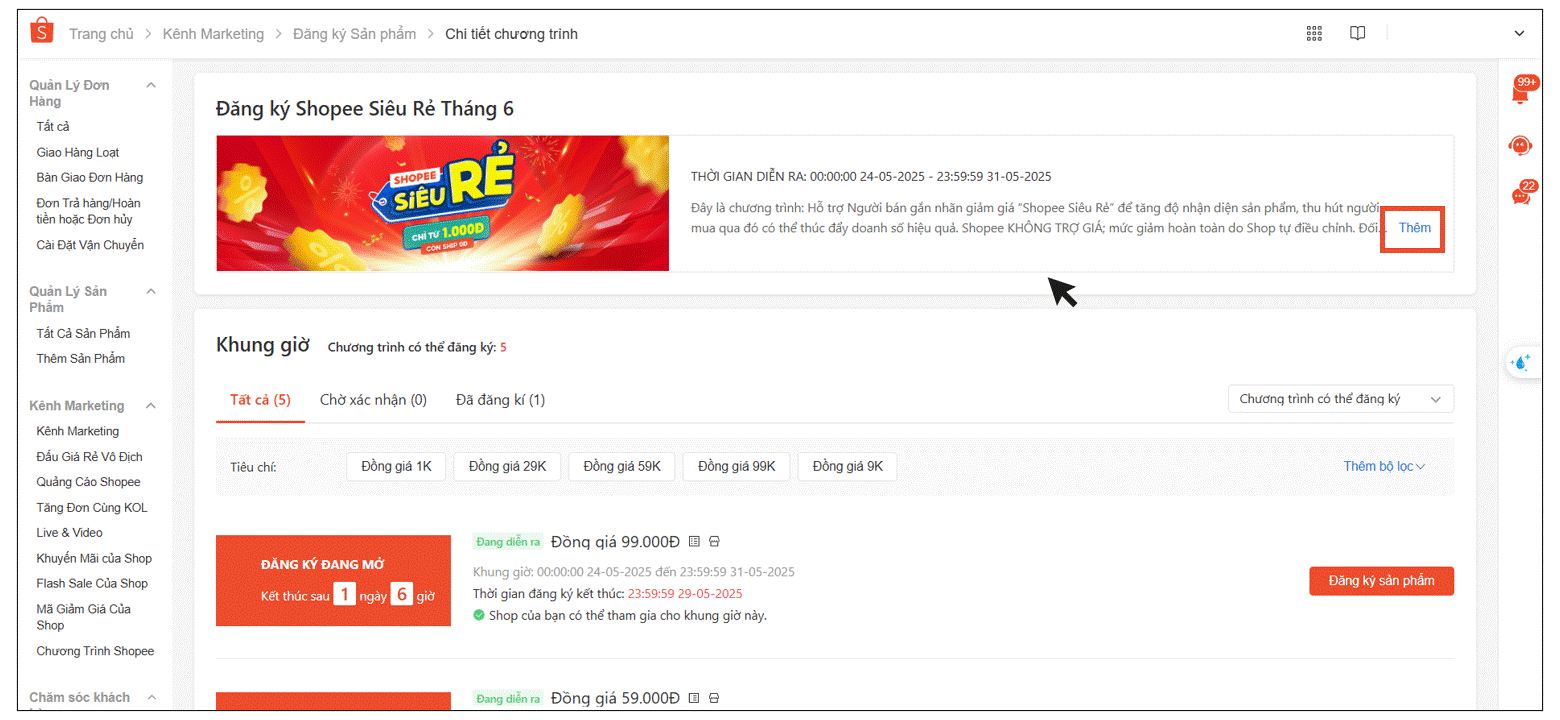
Task: Open Khuyến Mãi của Shop in sidebar
Action: tap(94, 558)
